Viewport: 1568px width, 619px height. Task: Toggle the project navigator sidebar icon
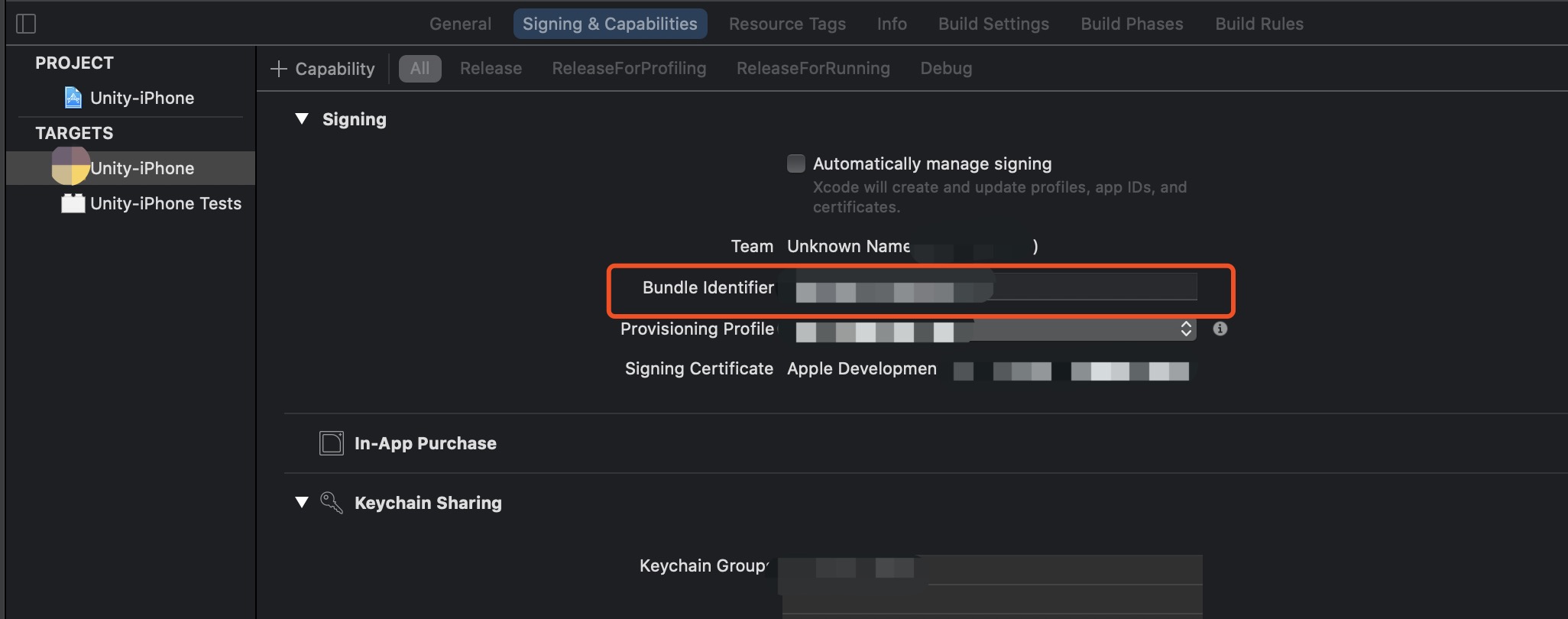[x=26, y=24]
